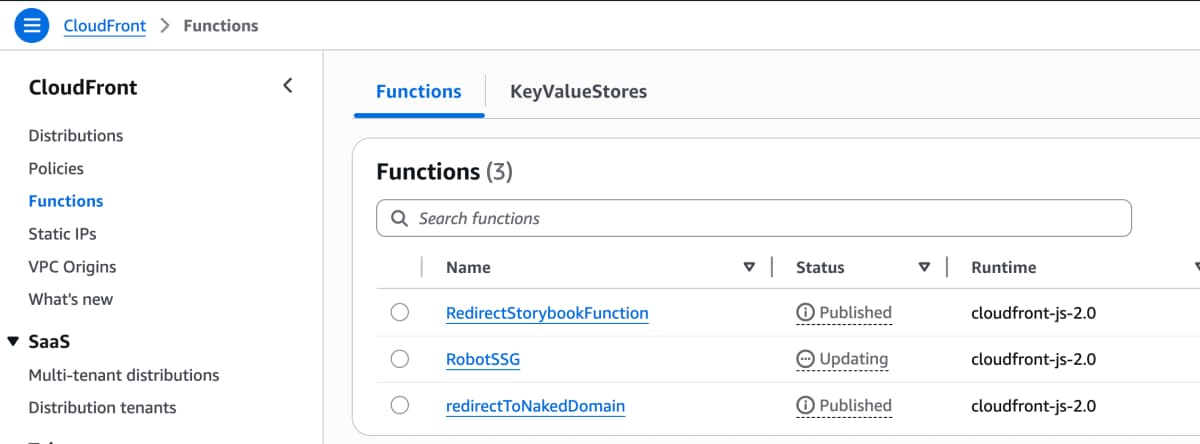
Task: Click the search magnifier icon
Action: tap(399, 218)
